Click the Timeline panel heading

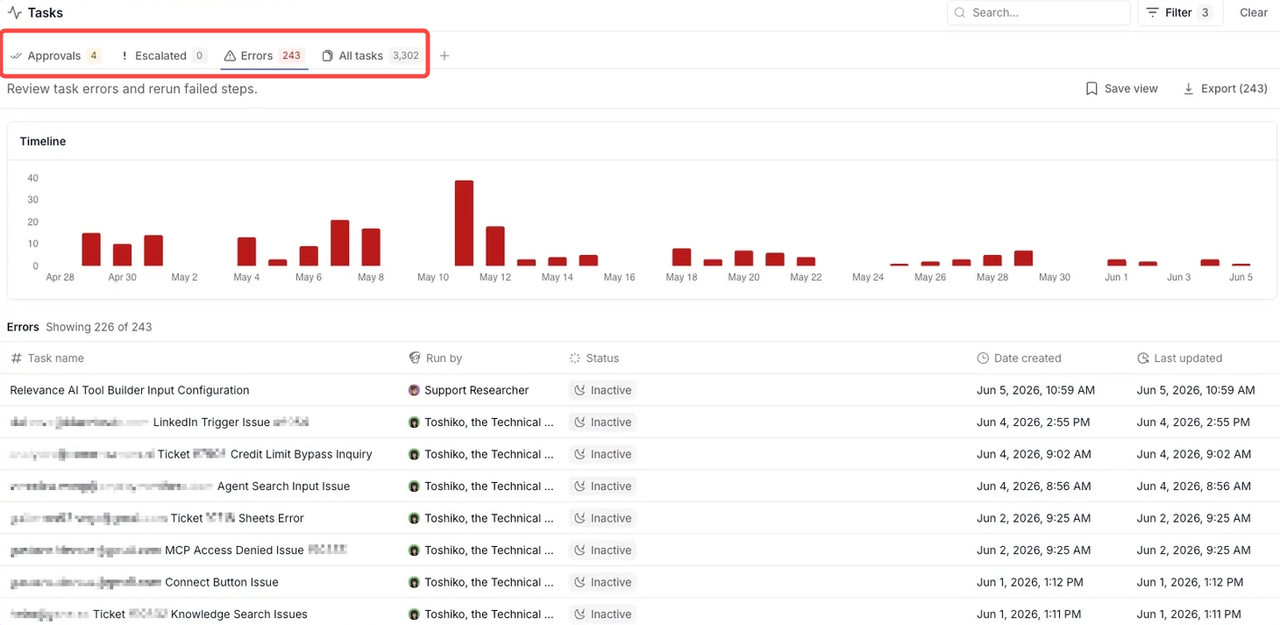[43, 142]
